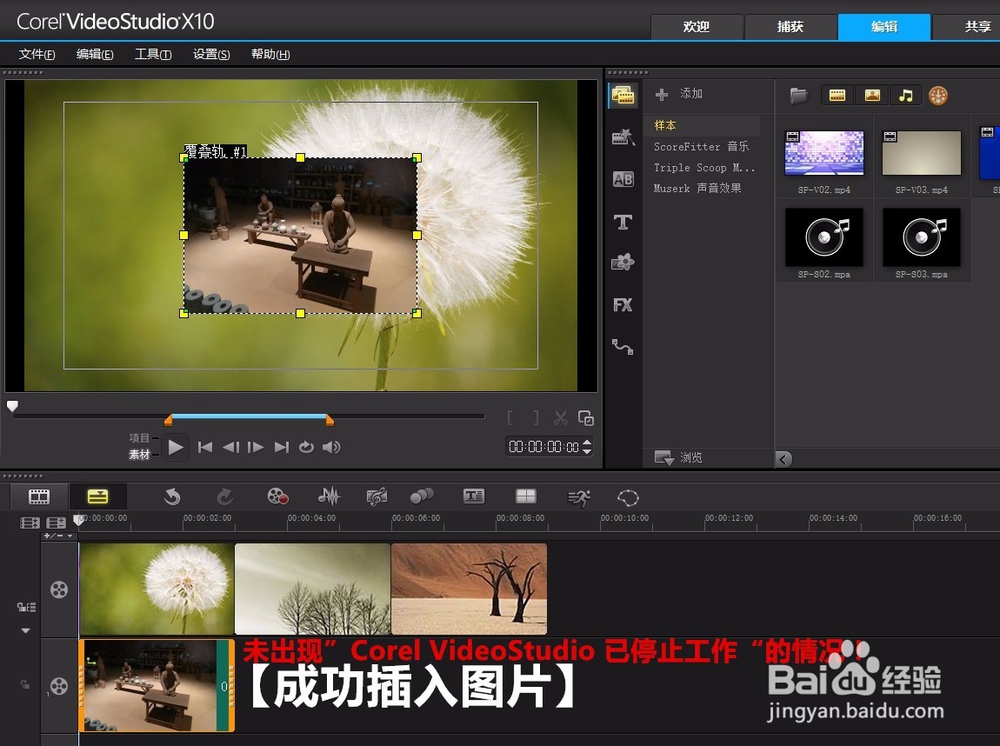The height and width of the screenshot is (746, 1000).
Task: Switch to the 捕获 Capture tab
Action: (x=790, y=27)
